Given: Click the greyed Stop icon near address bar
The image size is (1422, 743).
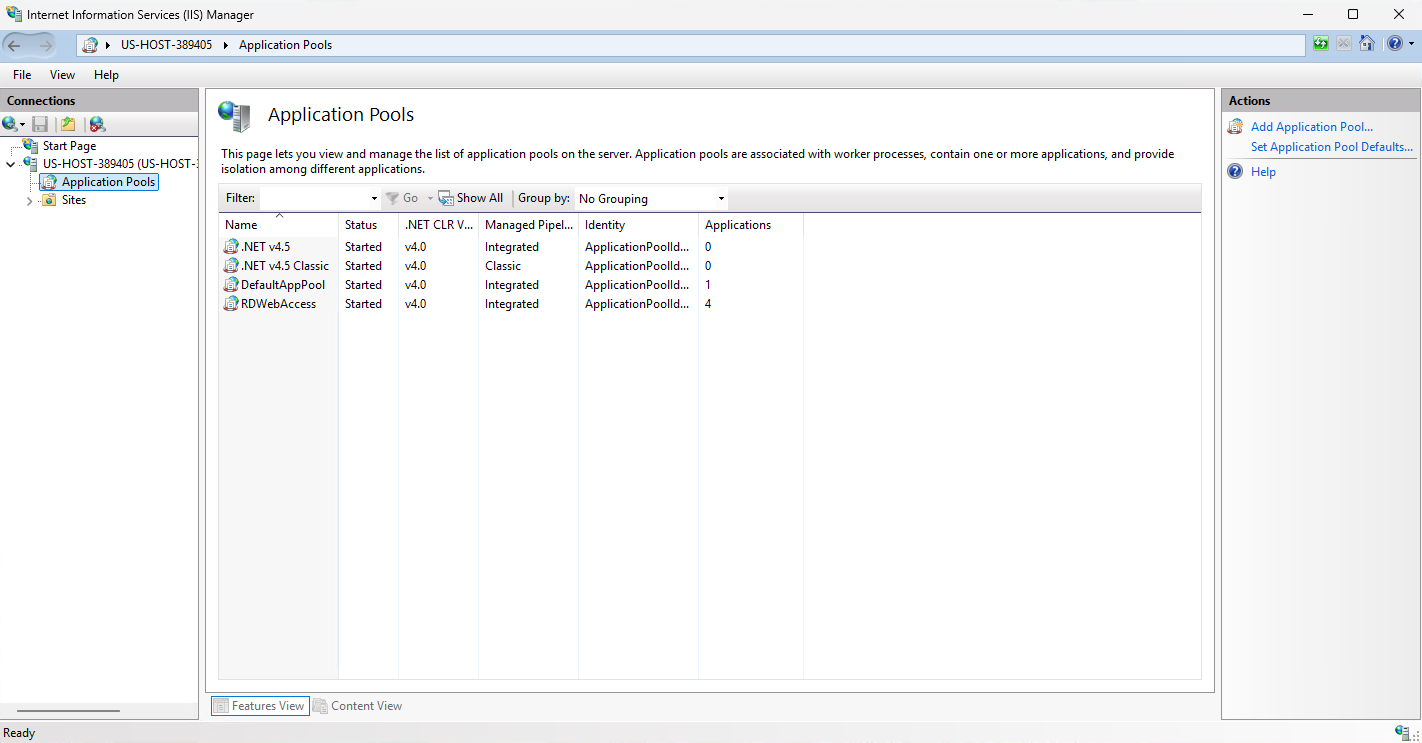Looking at the screenshot, I should pos(1343,44).
